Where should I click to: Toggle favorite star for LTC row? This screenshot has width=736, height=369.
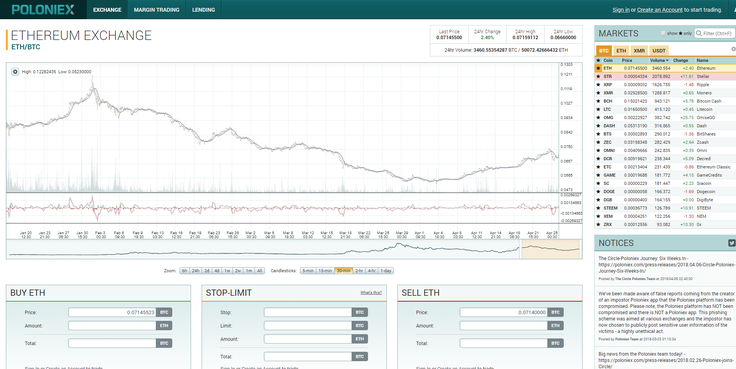pyautogui.click(x=598, y=109)
